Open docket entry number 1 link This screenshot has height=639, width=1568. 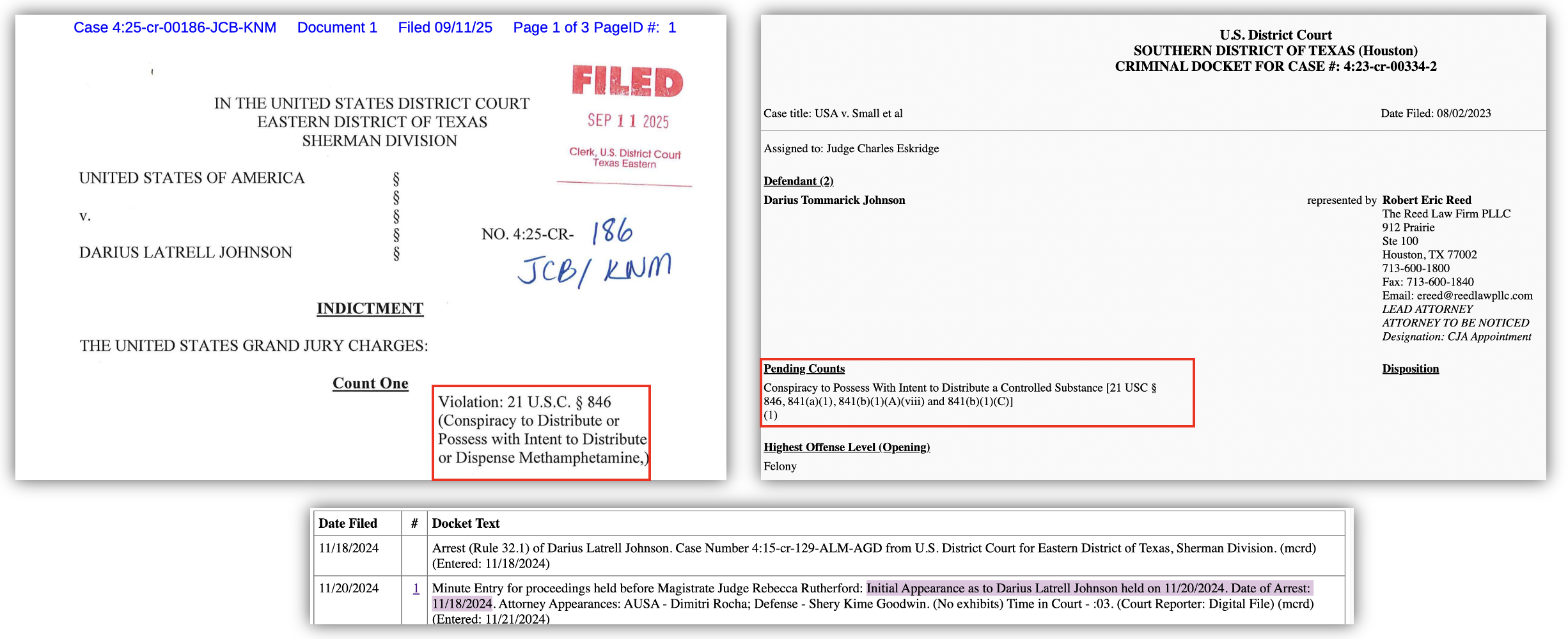pos(416,589)
